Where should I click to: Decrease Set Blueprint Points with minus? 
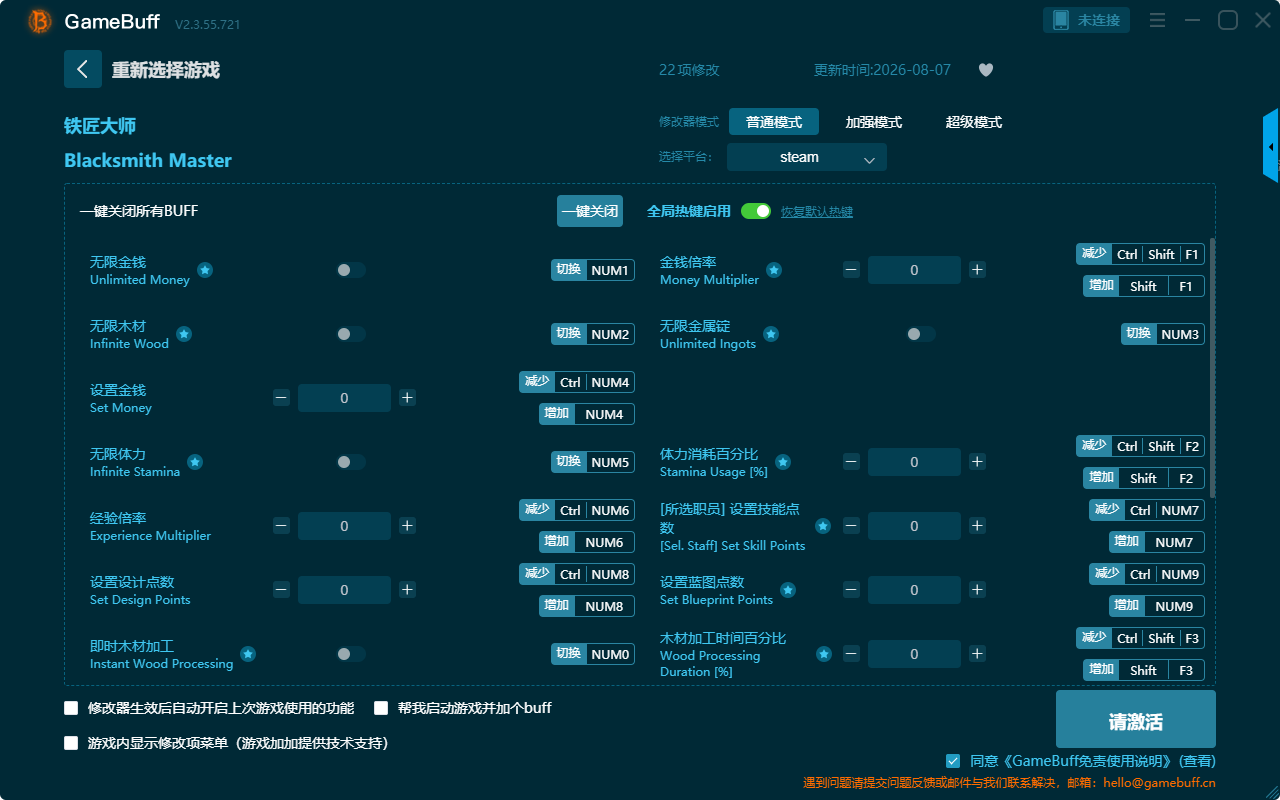[851, 590]
